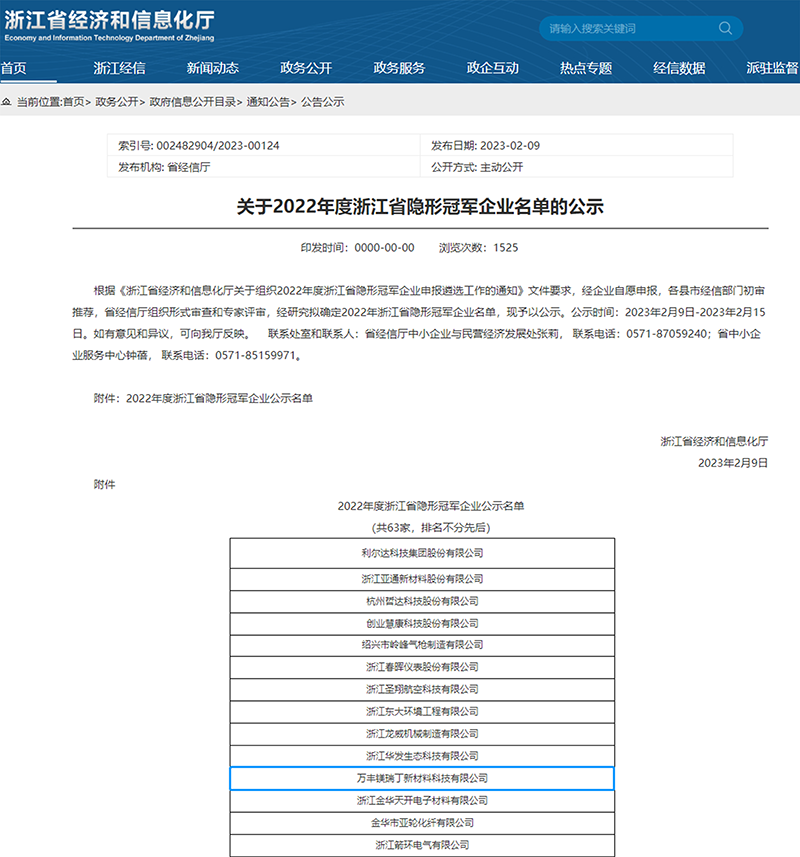
Task: Select the highlighted row 万丰镁瑞丁新材料科技有限公司
Action: (422, 778)
